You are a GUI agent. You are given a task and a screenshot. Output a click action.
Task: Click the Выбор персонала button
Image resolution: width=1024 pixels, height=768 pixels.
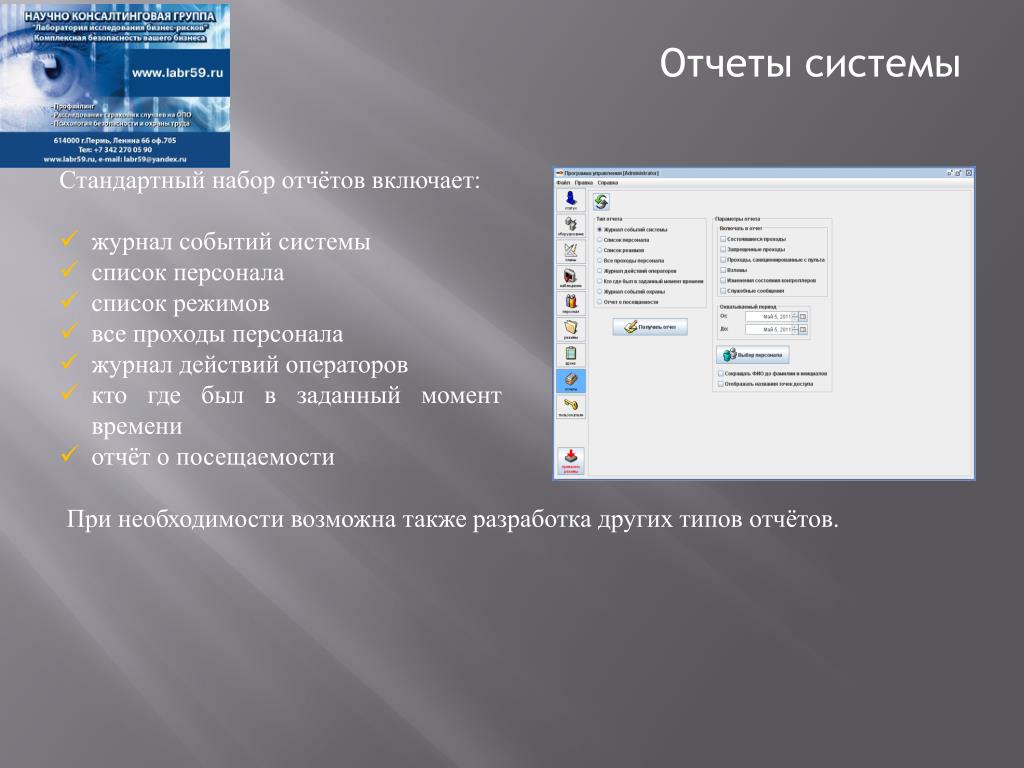pos(752,355)
